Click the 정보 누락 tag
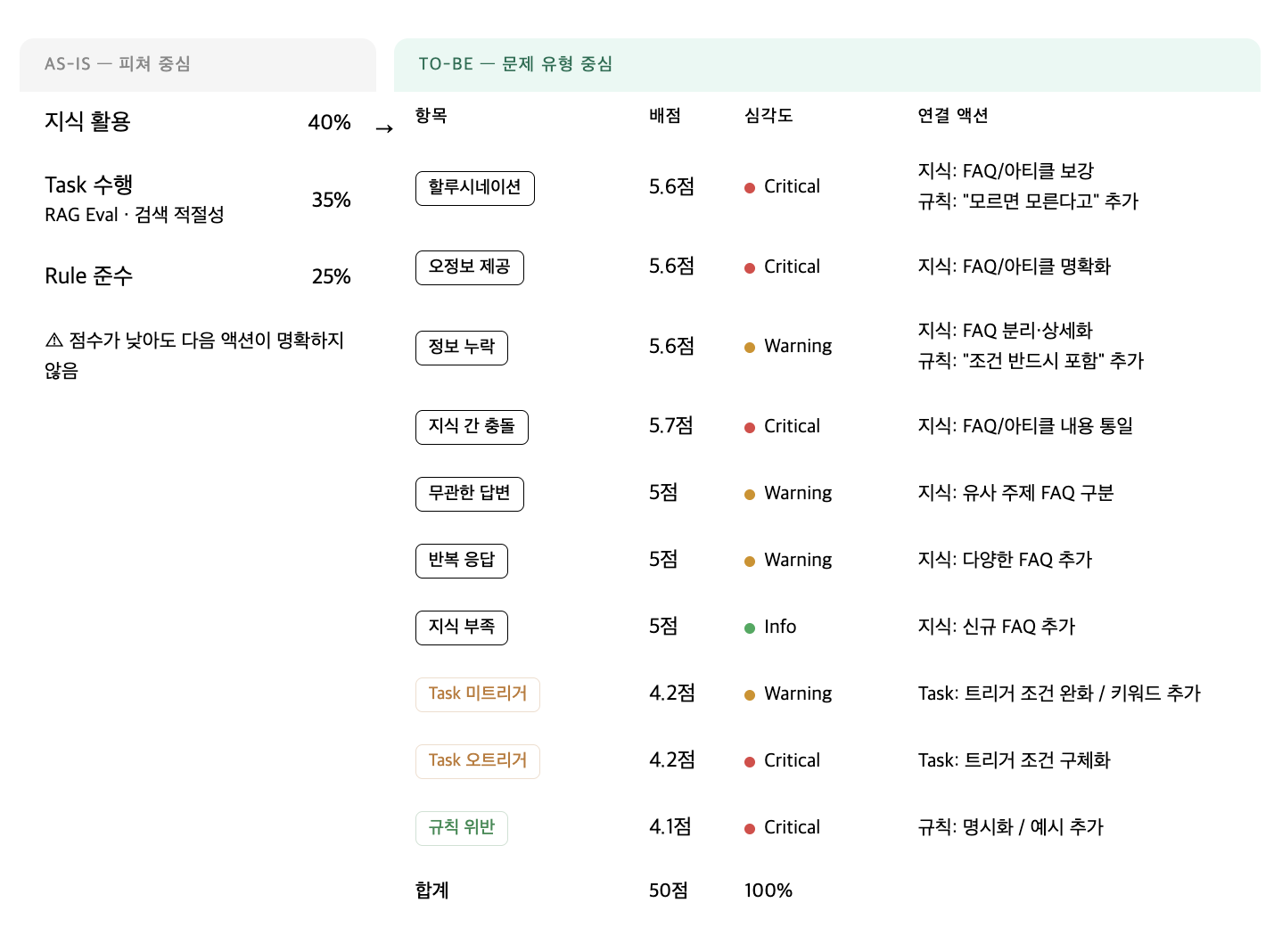1282x952 pixels. pyautogui.click(x=461, y=347)
